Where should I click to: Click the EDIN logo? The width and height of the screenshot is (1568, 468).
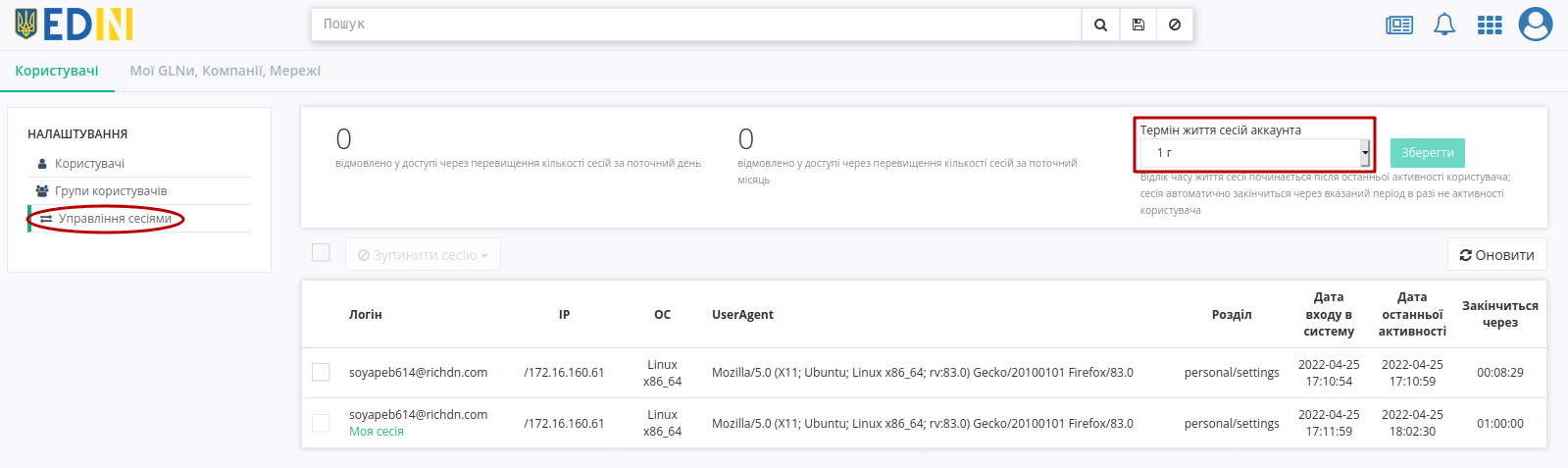click(75, 25)
